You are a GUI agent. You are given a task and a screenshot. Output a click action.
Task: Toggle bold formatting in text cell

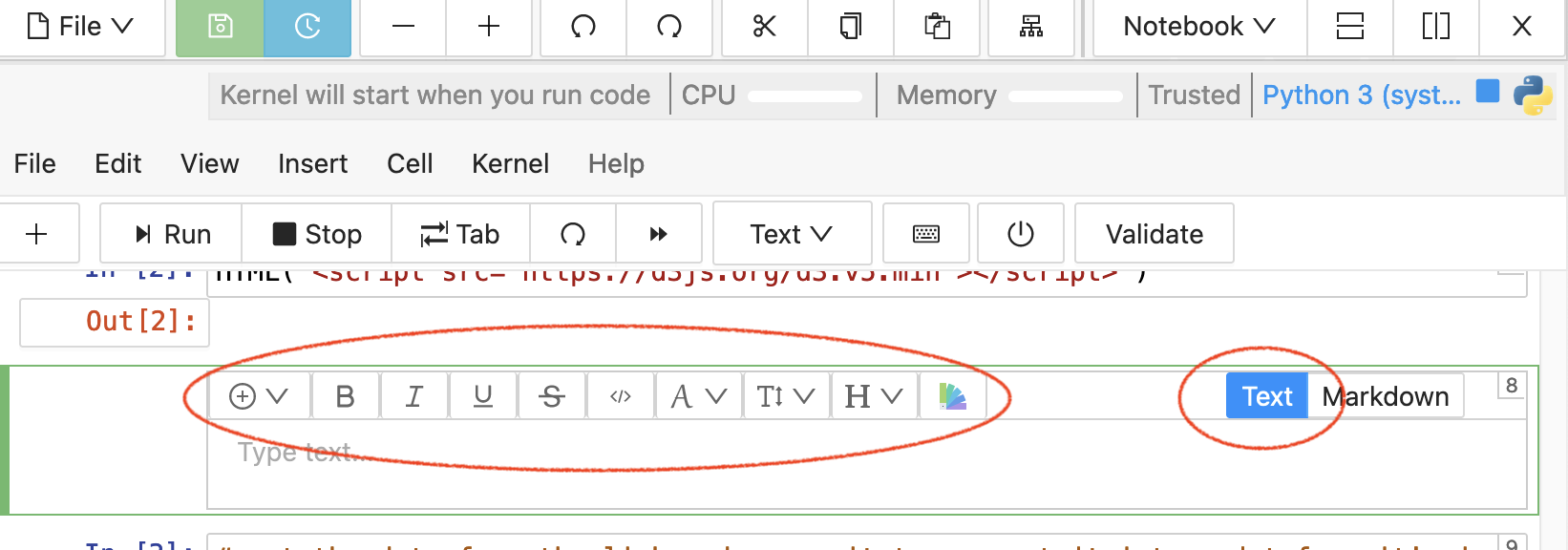[x=345, y=396]
